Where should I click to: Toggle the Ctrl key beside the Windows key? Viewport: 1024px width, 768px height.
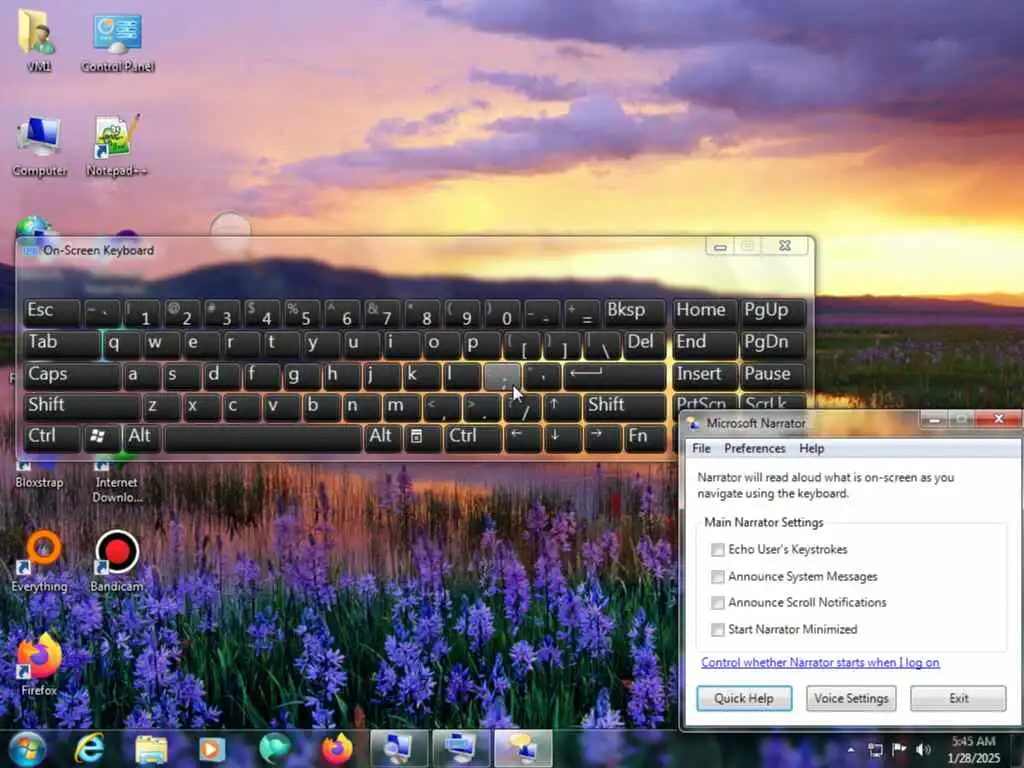point(52,438)
